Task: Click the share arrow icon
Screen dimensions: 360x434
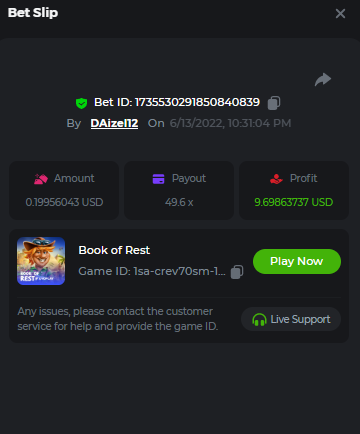Action: coord(323,79)
